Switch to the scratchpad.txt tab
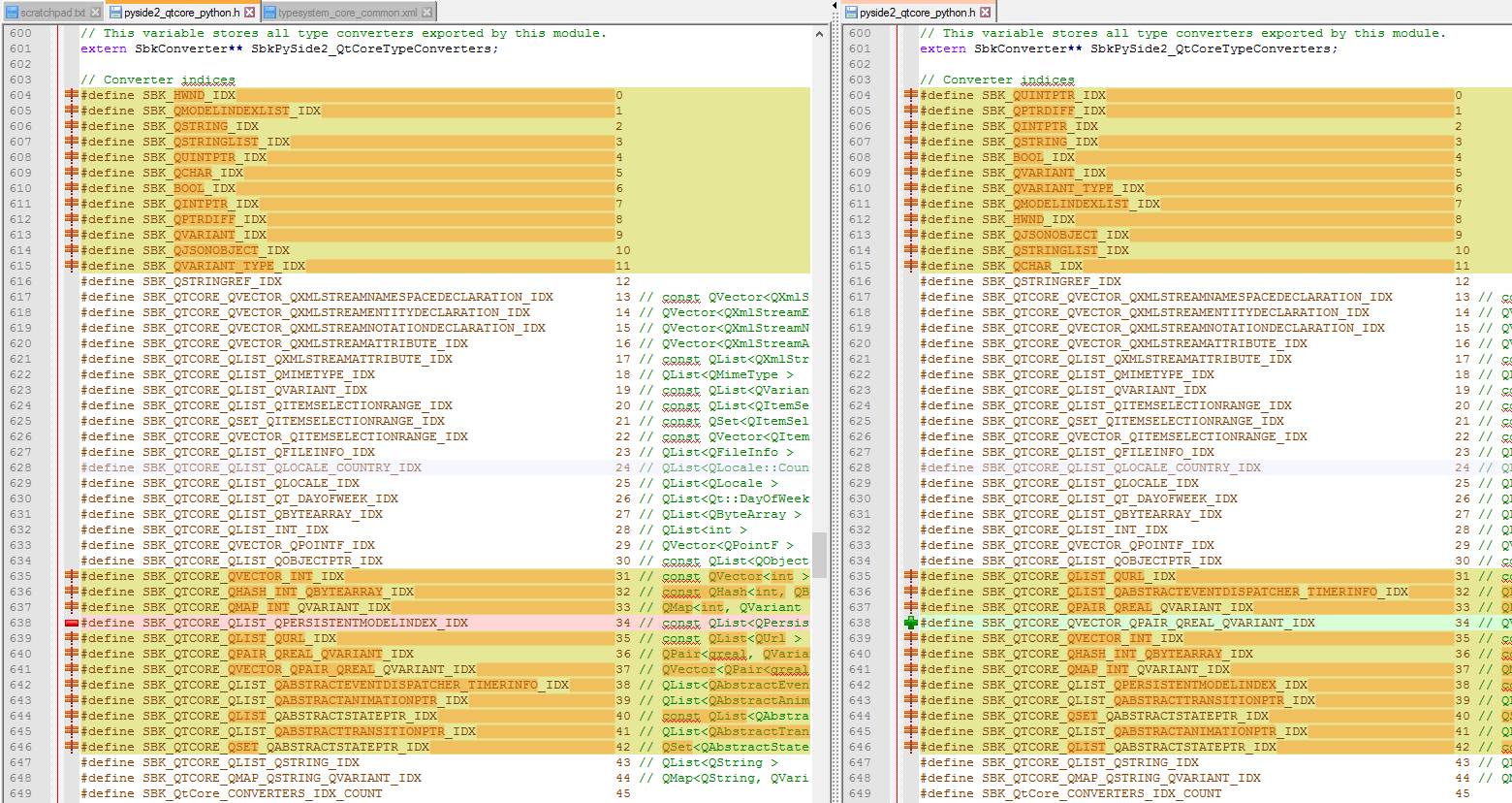Screen dimensions: 1512x803 (x=52, y=13)
